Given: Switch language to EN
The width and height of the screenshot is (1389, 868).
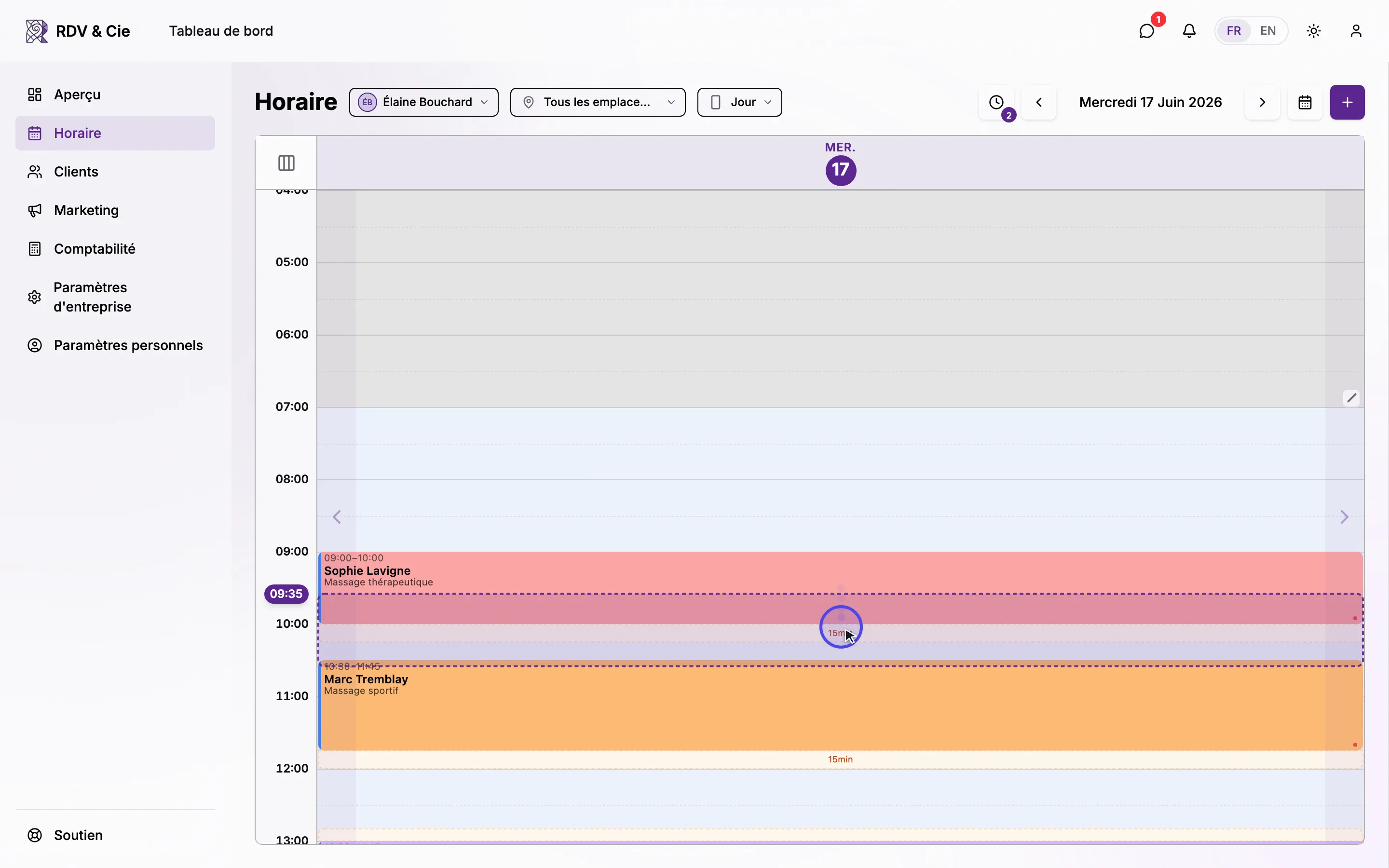Looking at the screenshot, I should click(x=1268, y=31).
